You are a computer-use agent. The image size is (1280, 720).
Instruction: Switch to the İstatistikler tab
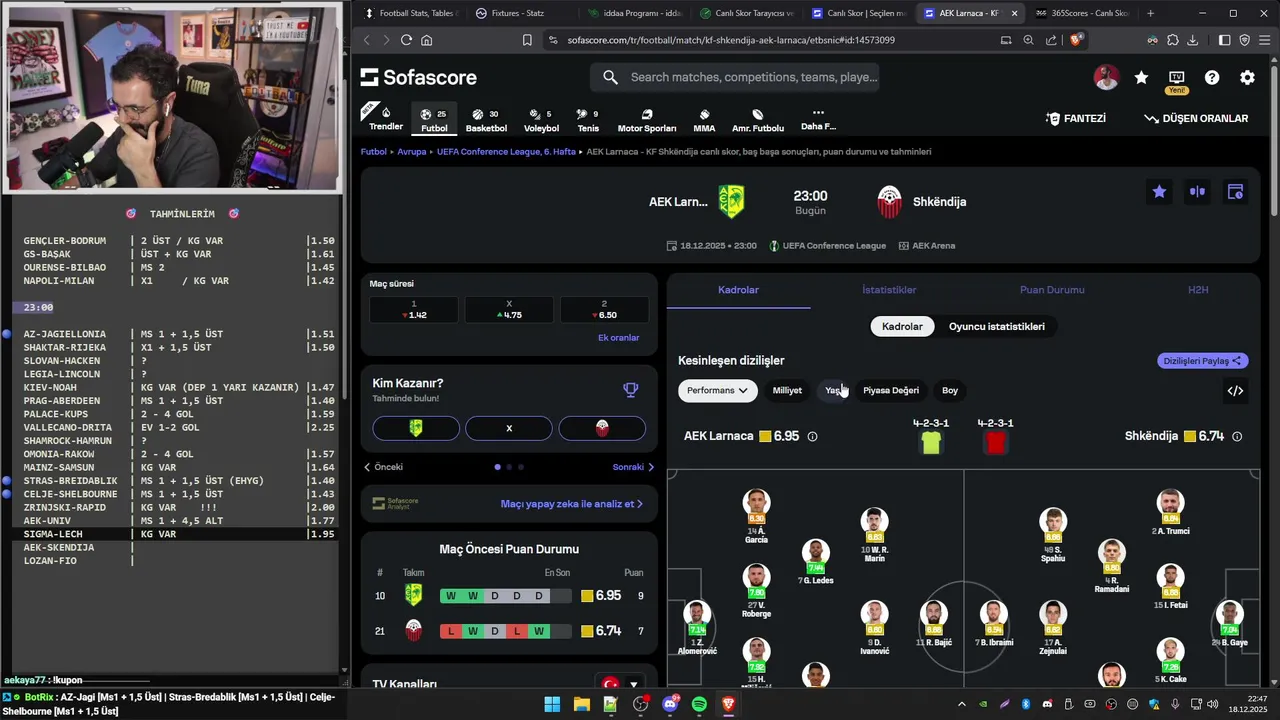click(889, 290)
